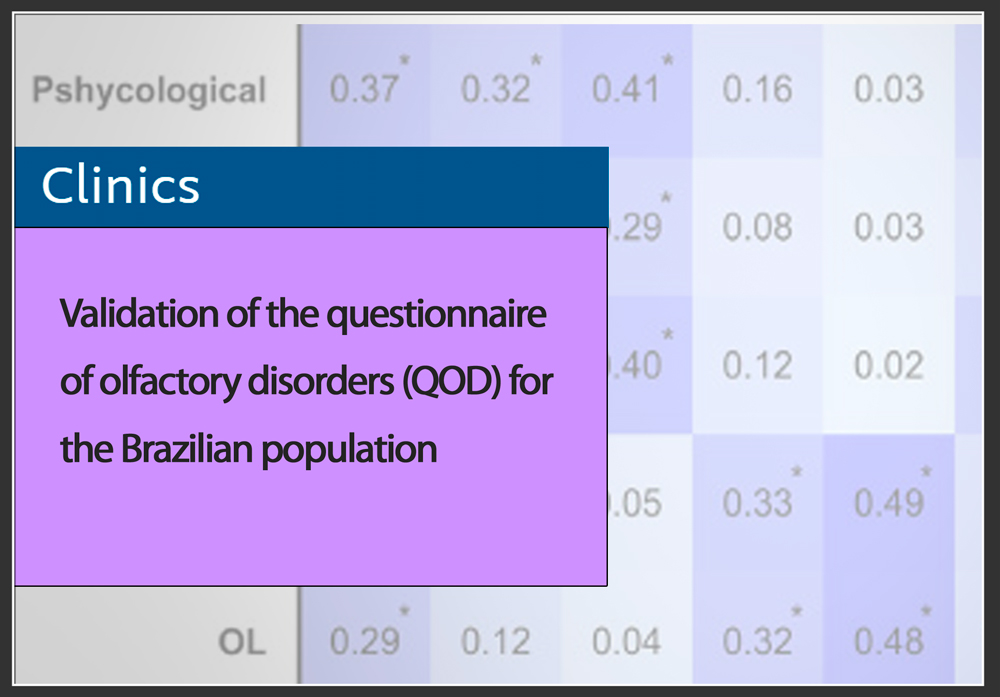The height and width of the screenshot is (697, 1000).
Task: Open the QOD validation article title
Action: (305, 382)
